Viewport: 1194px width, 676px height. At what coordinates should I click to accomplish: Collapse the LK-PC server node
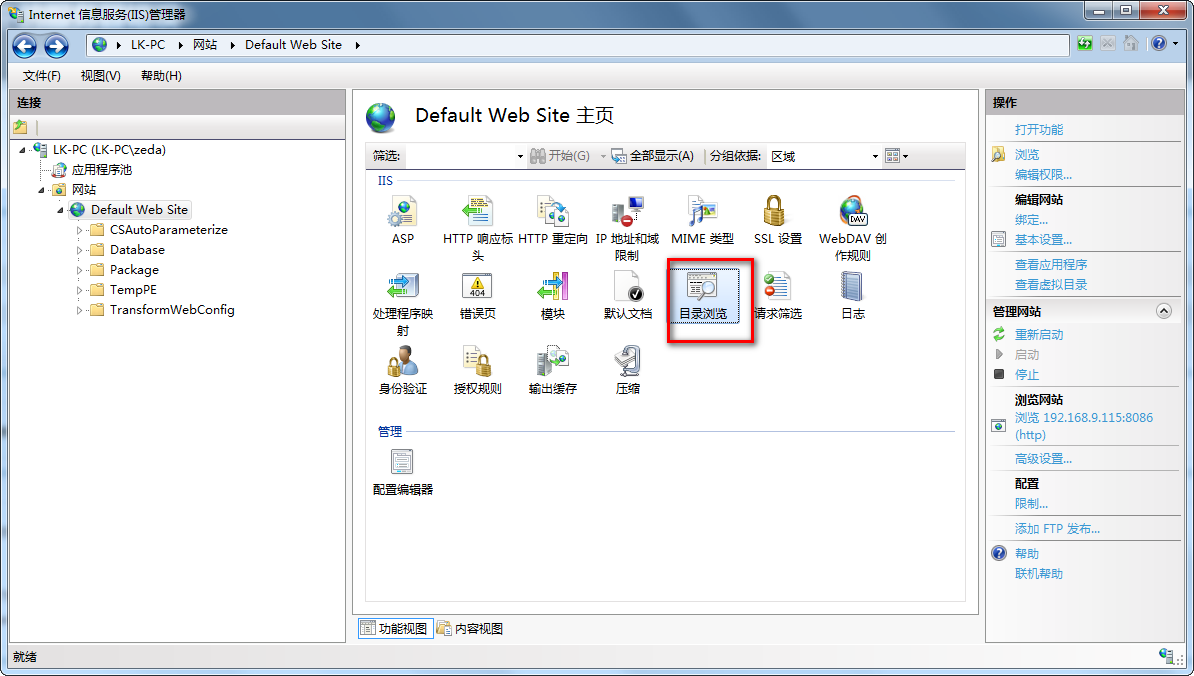coord(22,150)
